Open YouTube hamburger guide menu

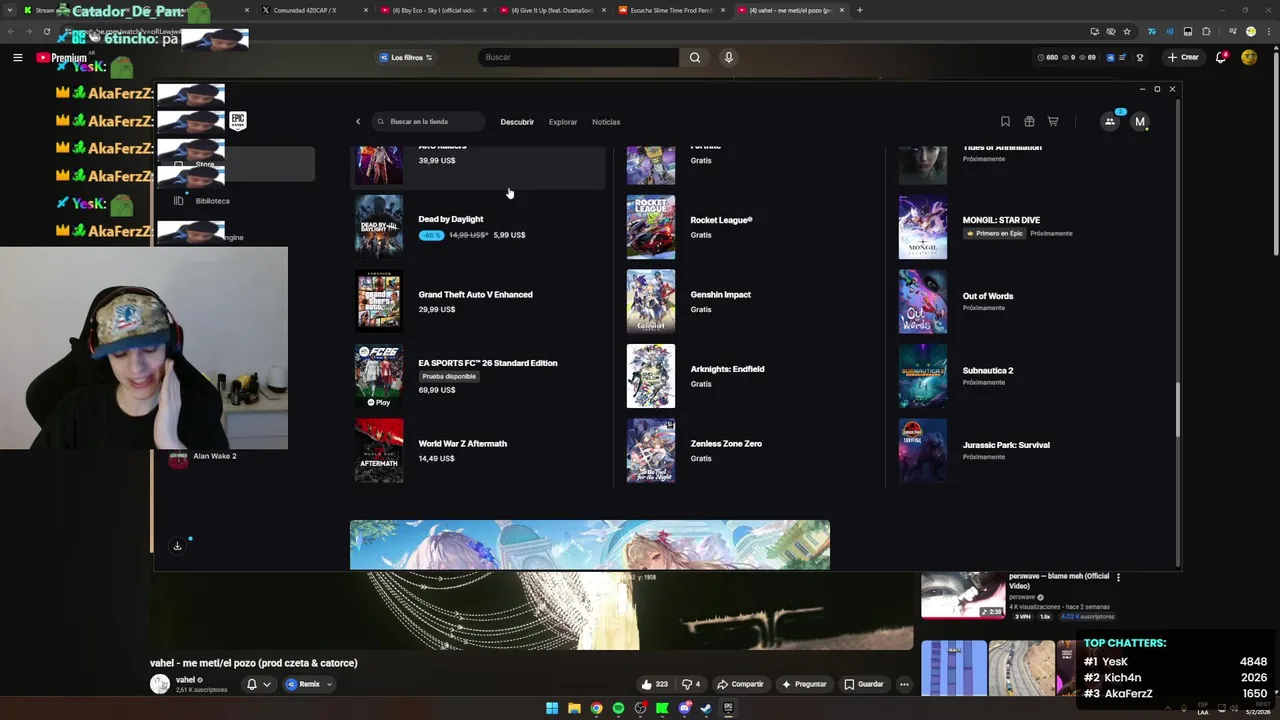[17, 57]
